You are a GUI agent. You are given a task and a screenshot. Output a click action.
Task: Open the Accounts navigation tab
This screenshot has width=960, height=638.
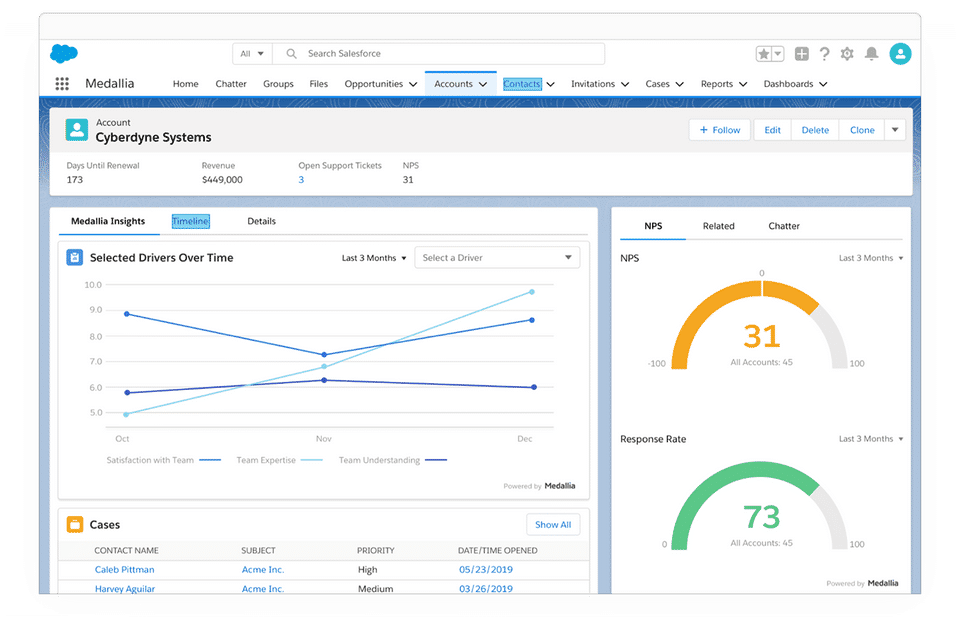pyautogui.click(x=453, y=84)
